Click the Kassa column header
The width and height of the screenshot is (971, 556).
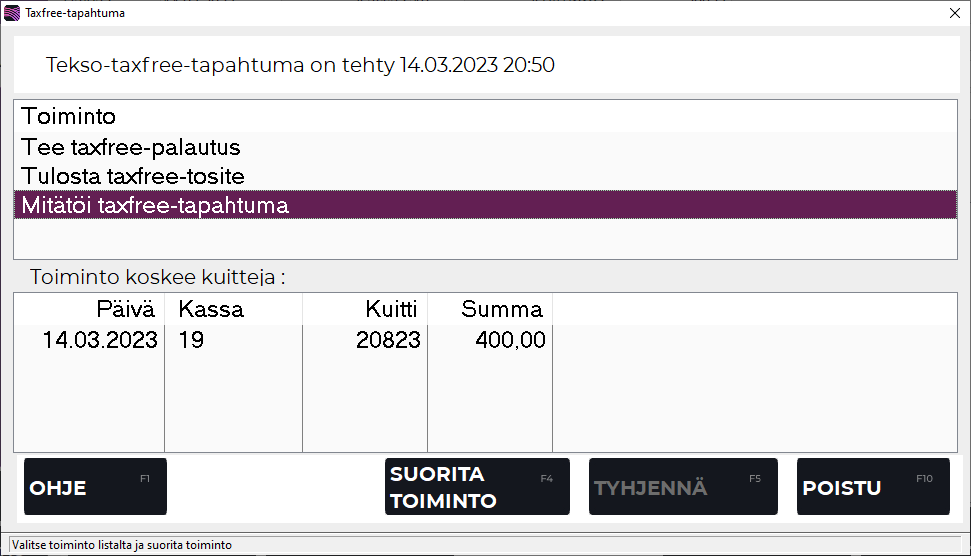click(x=211, y=309)
